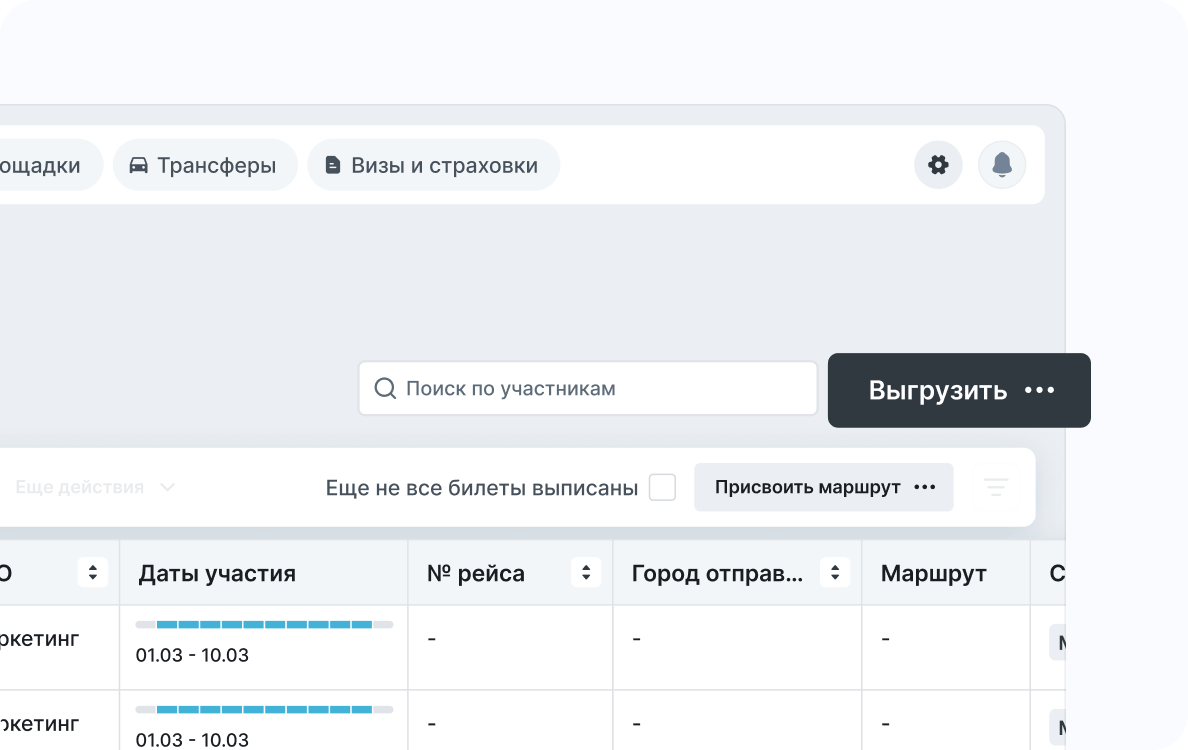Click the Даты участия column header

click(x=217, y=573)
